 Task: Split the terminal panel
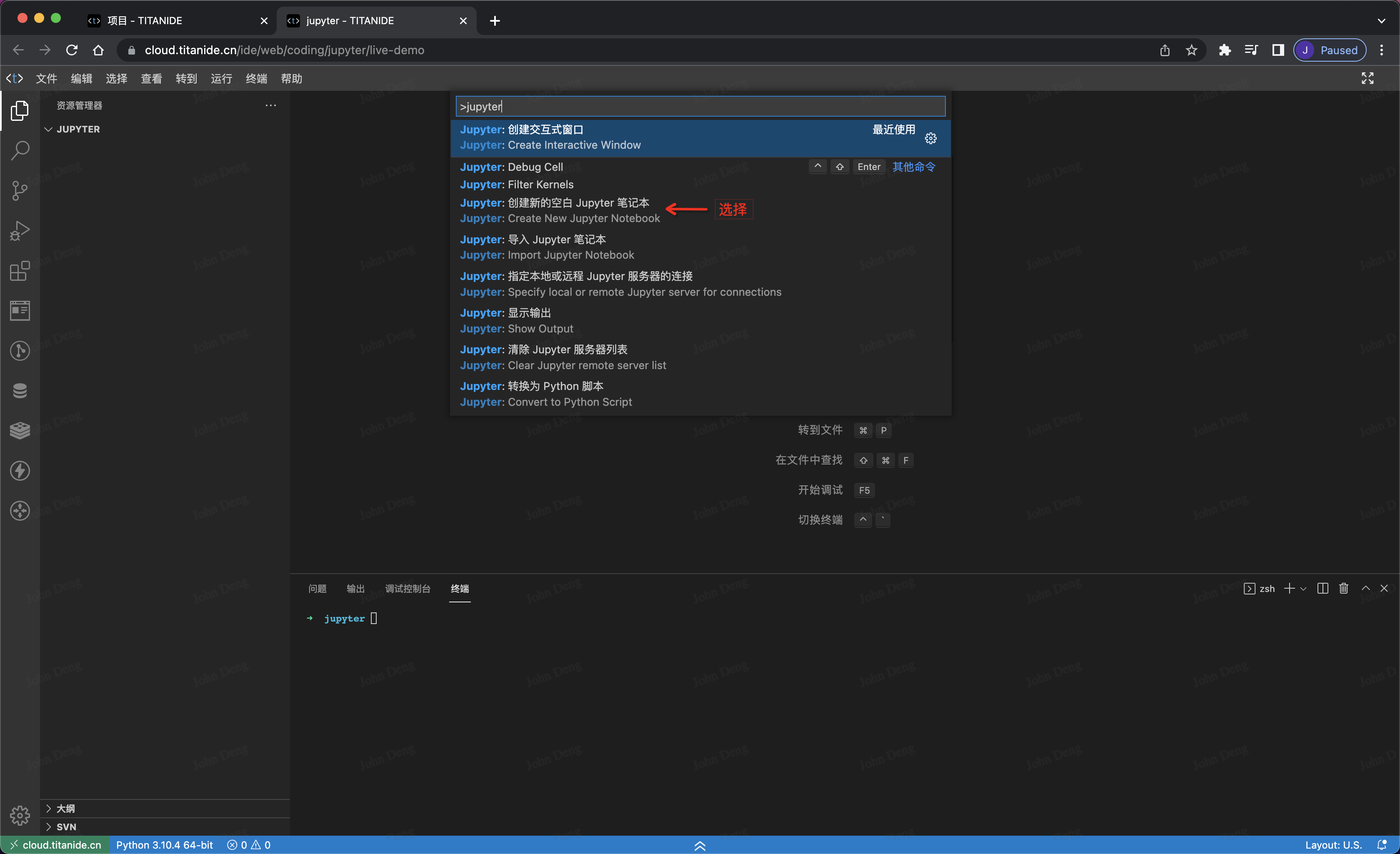click(x=1322, y=589)
